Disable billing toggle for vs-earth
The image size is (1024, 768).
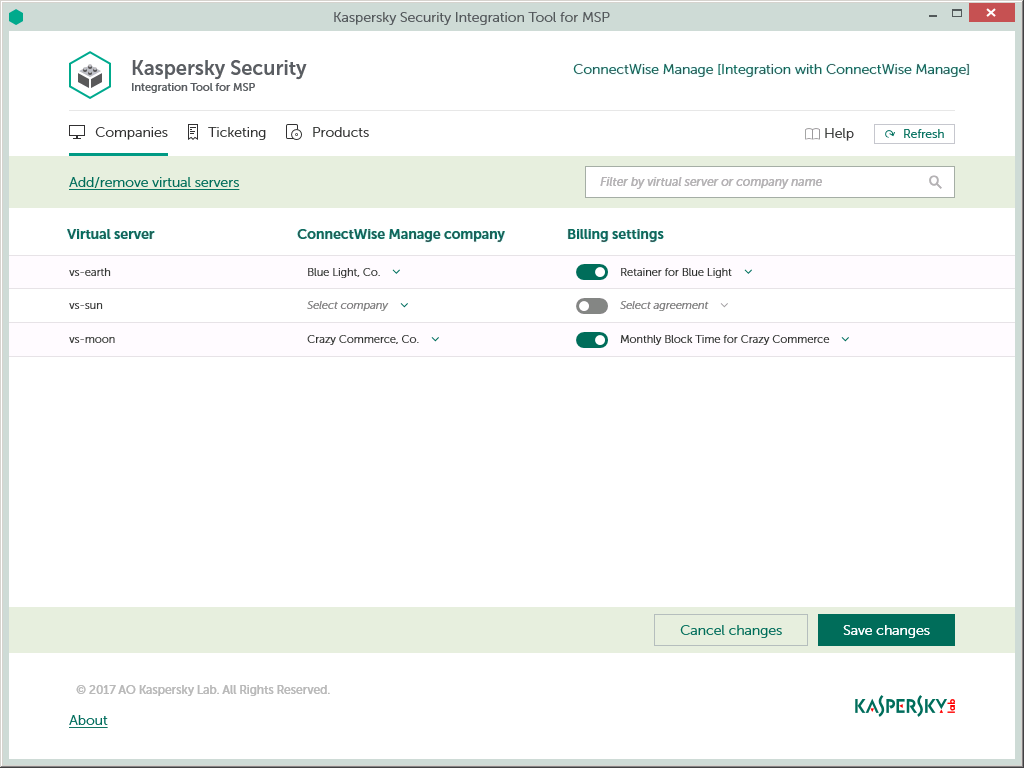pyautogui.click(x=592, y=272)
